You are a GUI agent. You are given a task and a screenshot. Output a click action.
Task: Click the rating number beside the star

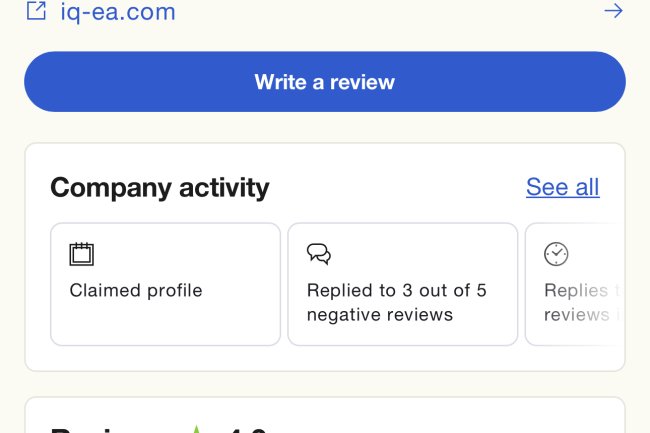(x=248, y=430)
